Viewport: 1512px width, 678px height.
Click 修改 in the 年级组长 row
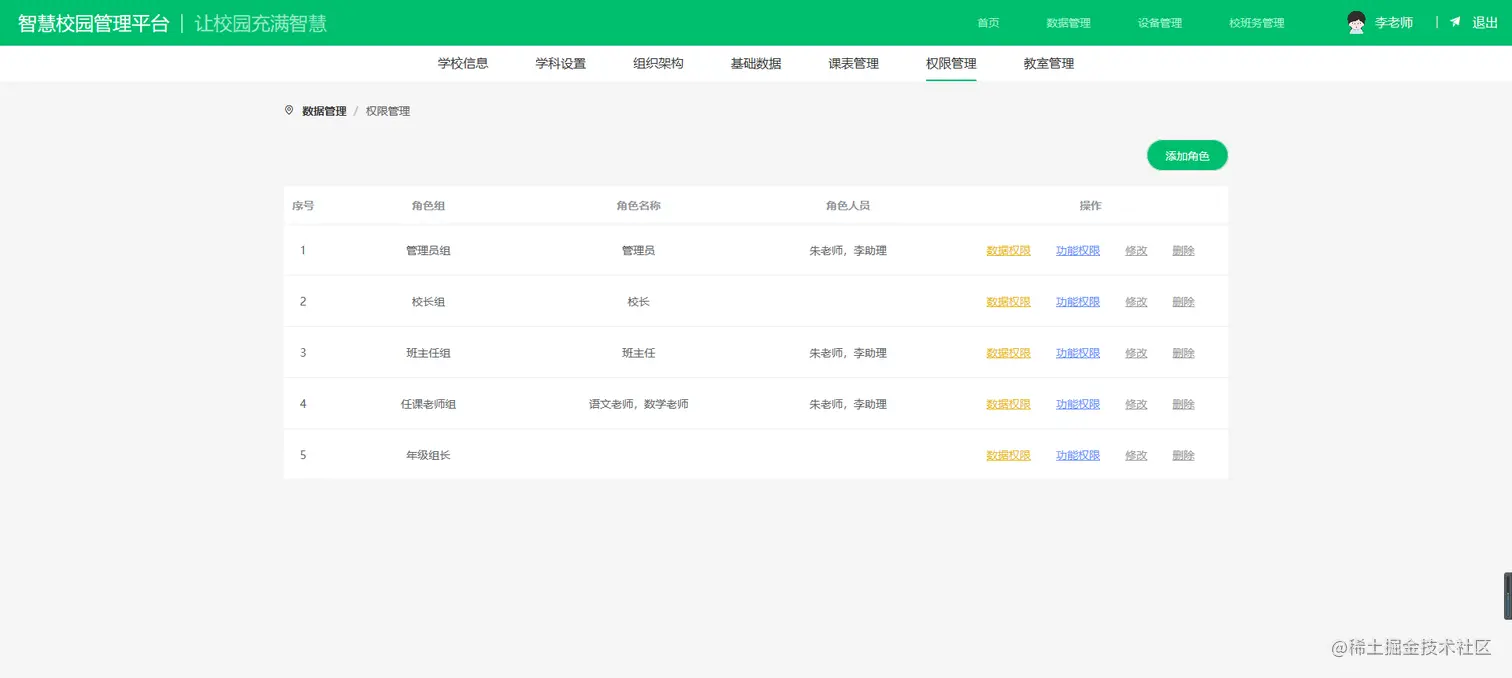click(1136, 455)
